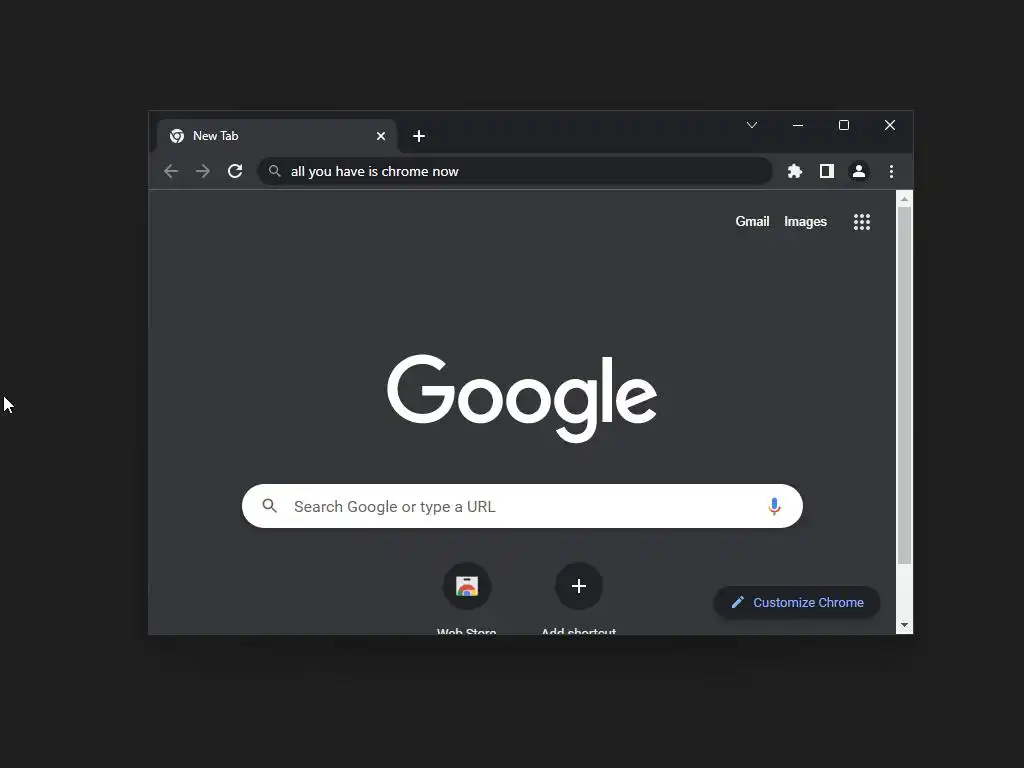Screen dimensions: 1024x768
Task: Minimize the Chrome window
Action: pyautogui.click(x=798, y=125)
